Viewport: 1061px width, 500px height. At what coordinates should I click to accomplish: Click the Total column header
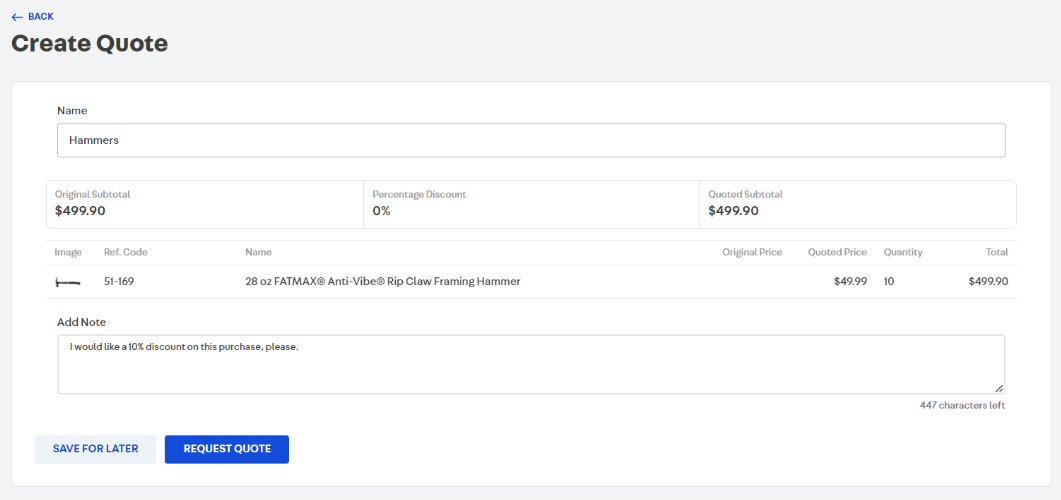tap(996, 252)
